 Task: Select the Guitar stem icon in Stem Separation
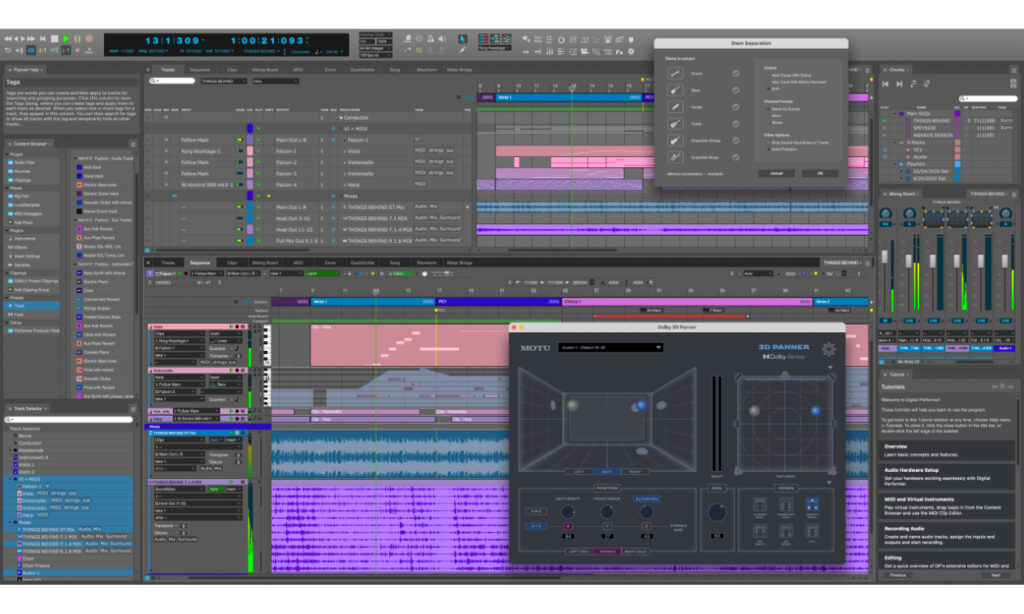[675, 123]
